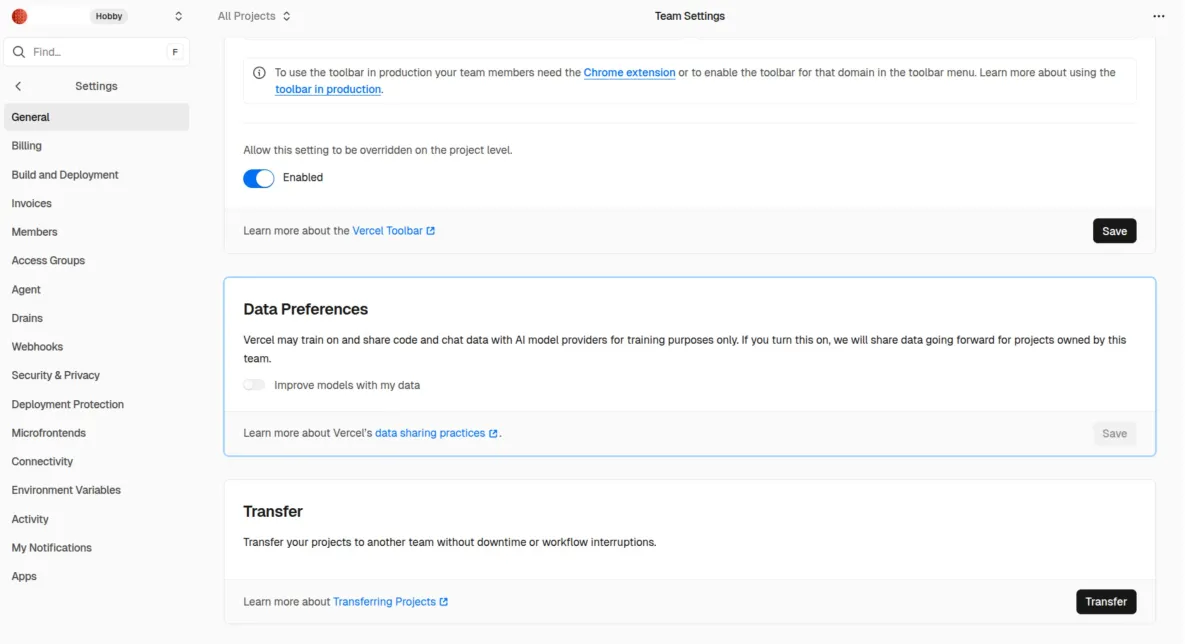Click the search magnifier icon
Viewport: 1185px width, 644px height.
19,52
